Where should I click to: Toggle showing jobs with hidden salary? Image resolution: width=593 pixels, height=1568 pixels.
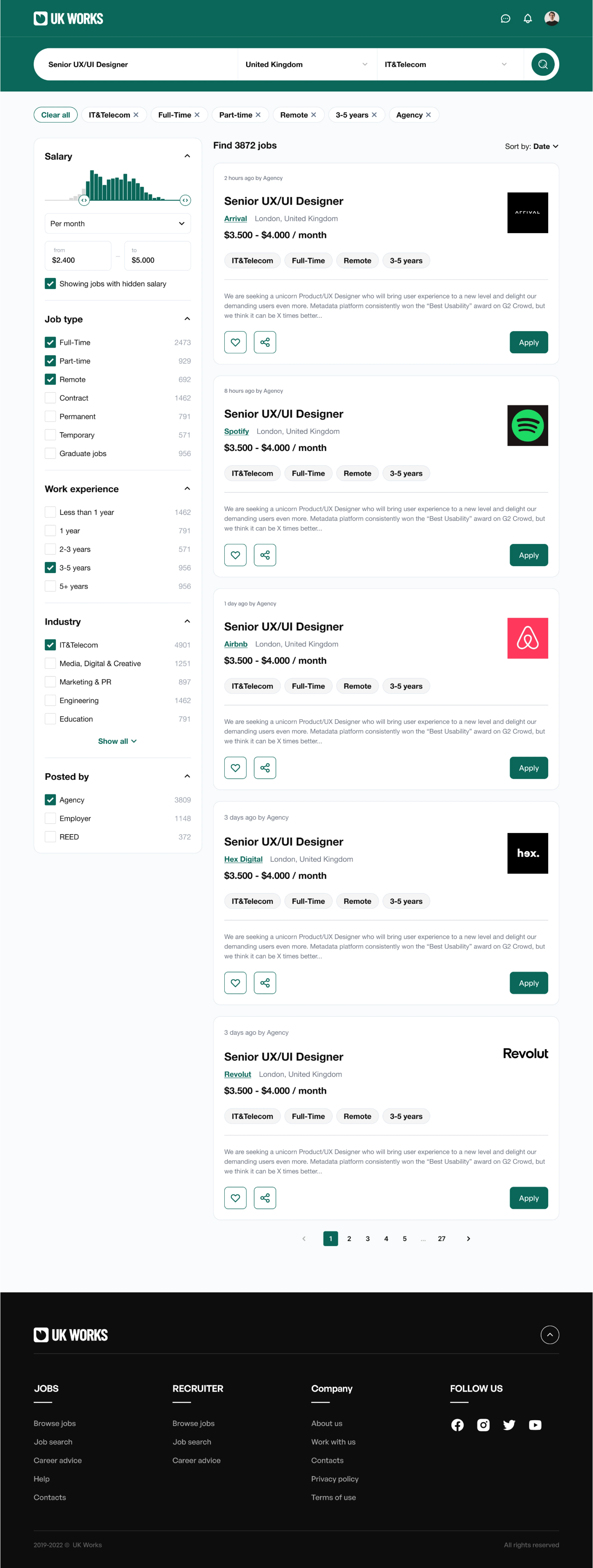[x=51, y=284]
